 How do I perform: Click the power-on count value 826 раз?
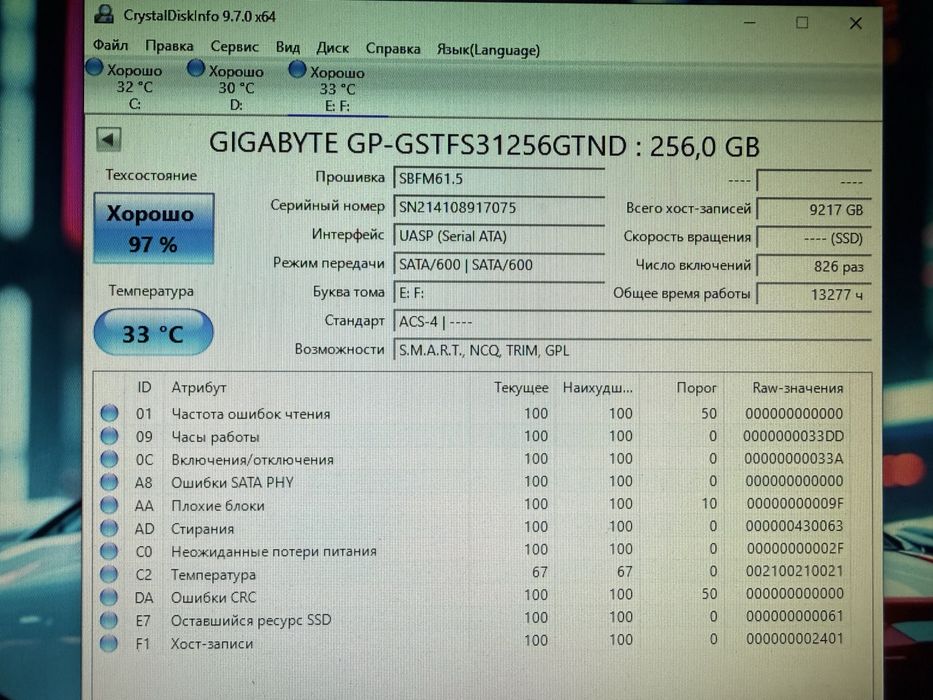[x=813, y=266]
